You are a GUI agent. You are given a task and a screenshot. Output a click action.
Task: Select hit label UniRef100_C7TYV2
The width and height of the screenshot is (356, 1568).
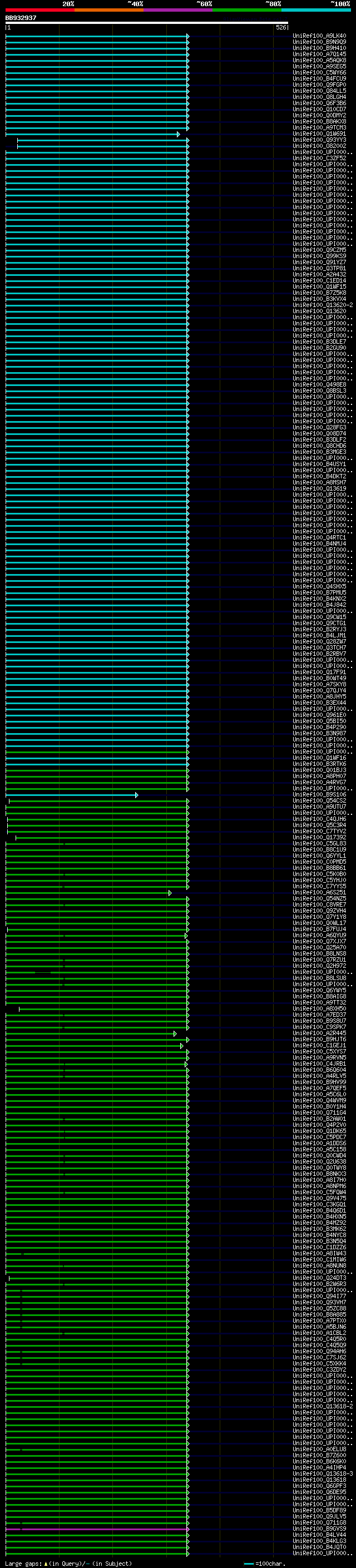[319, 831]
